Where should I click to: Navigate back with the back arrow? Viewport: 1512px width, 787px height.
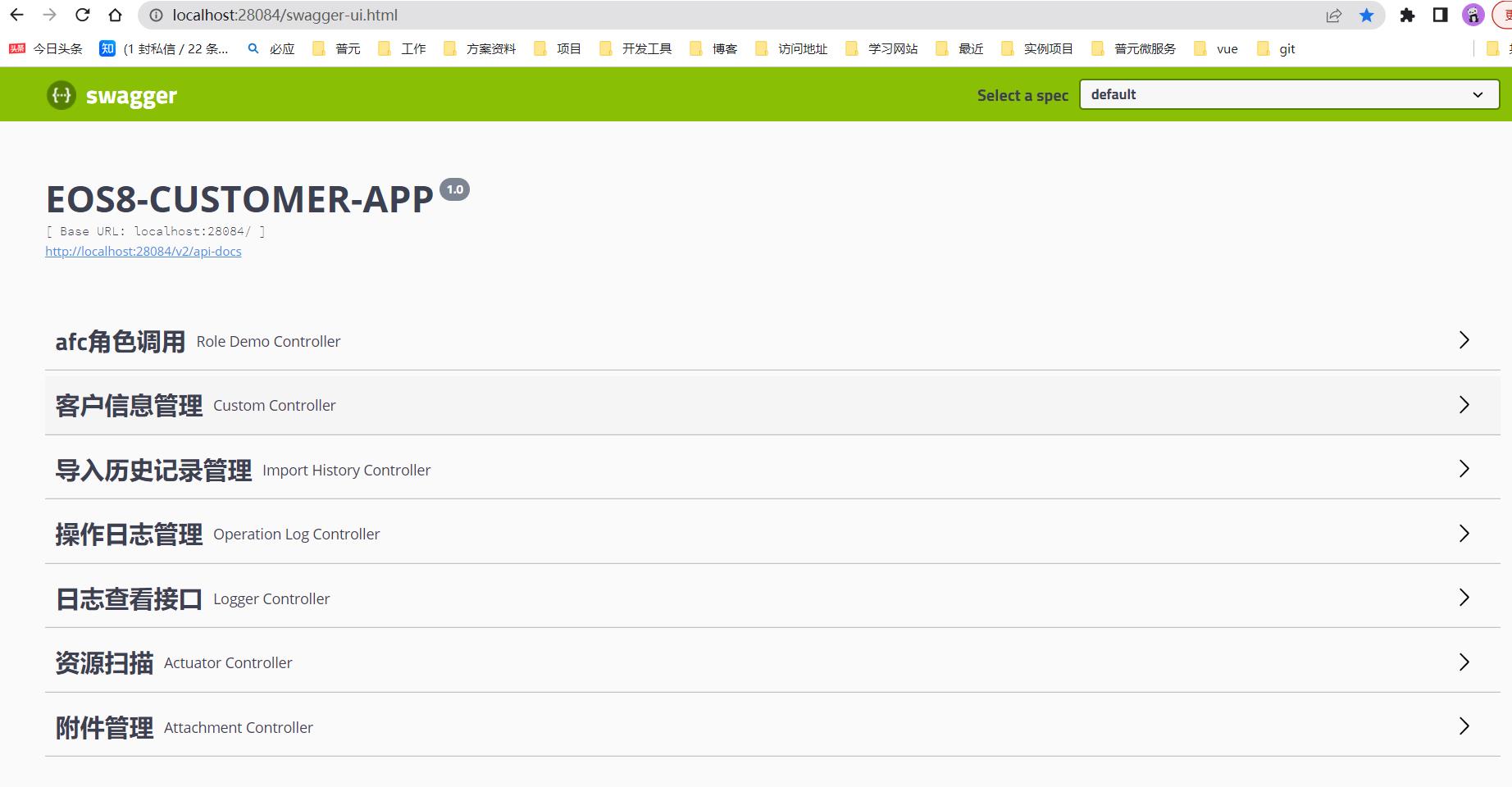point(17,15)
